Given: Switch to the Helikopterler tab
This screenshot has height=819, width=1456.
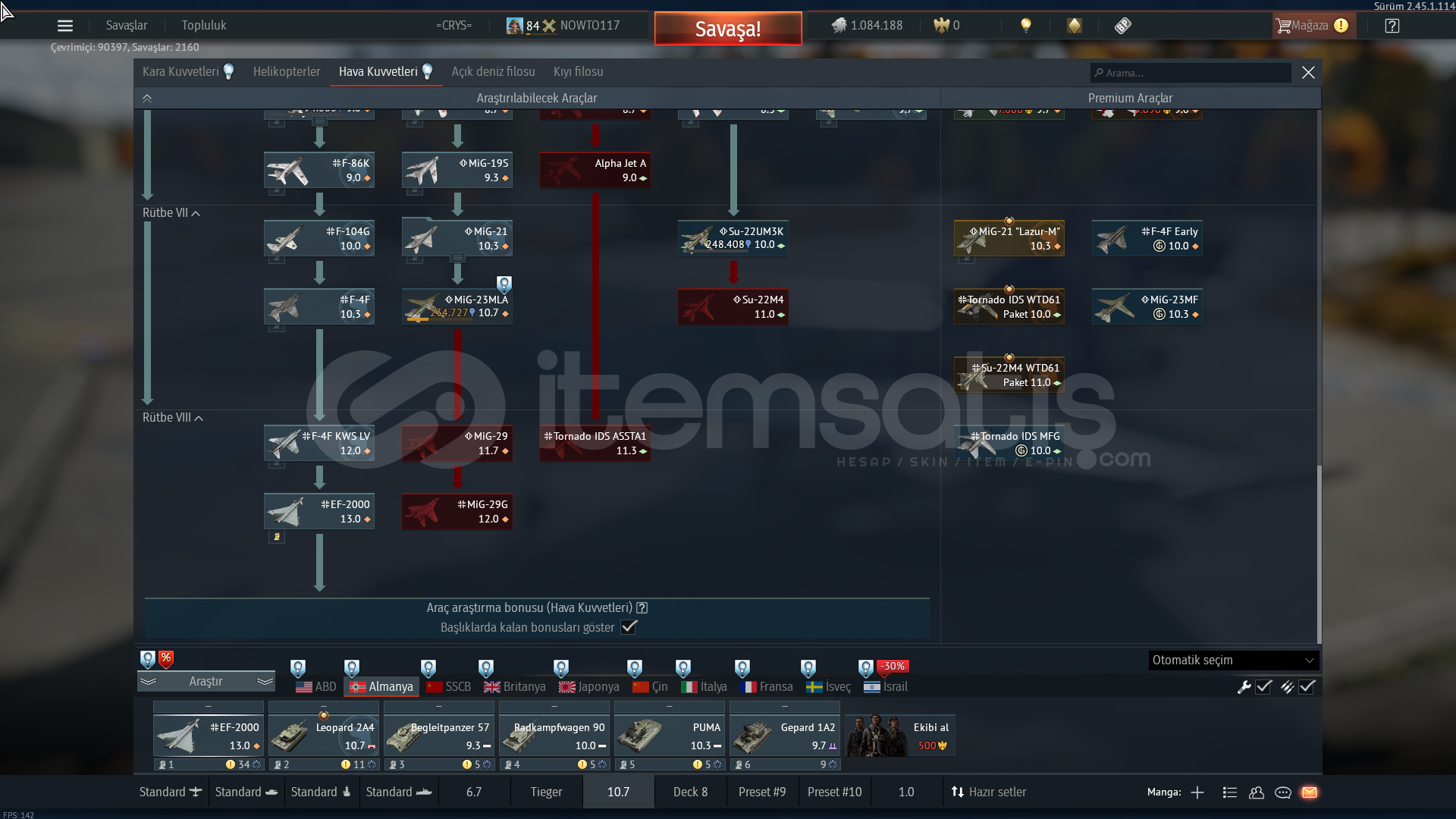Looking at the screenshot, I should coord(287,72).
